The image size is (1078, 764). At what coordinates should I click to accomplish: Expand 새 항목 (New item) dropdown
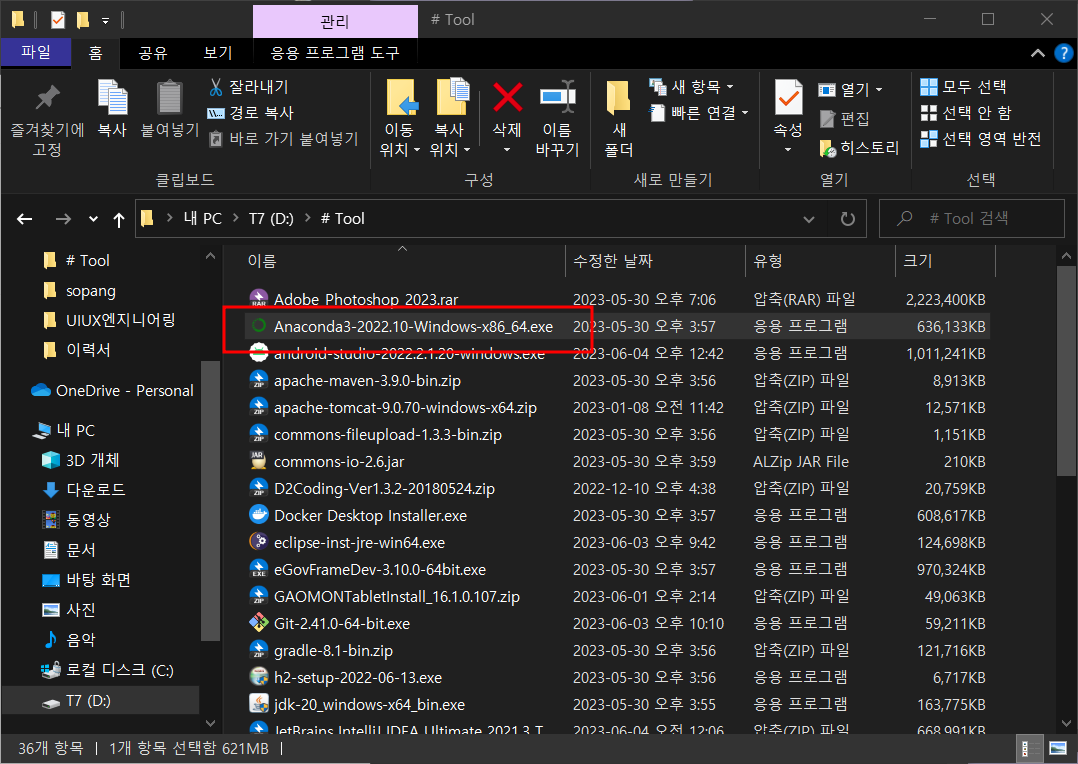692,87
